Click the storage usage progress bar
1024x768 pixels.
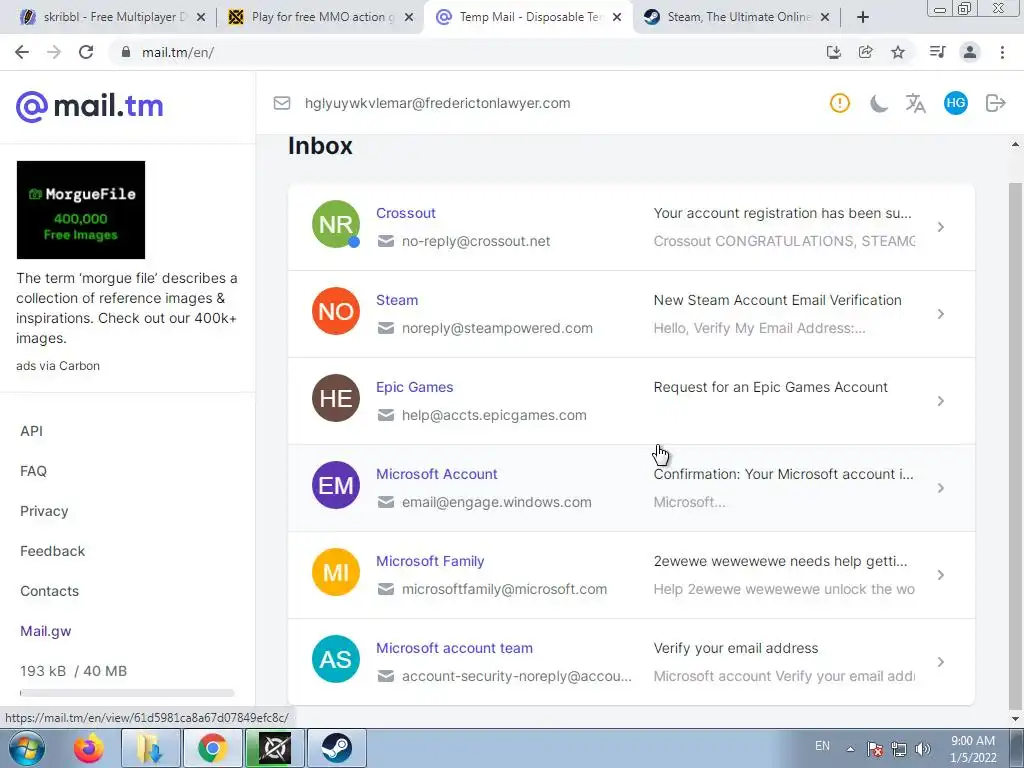[x=127, y=693]
